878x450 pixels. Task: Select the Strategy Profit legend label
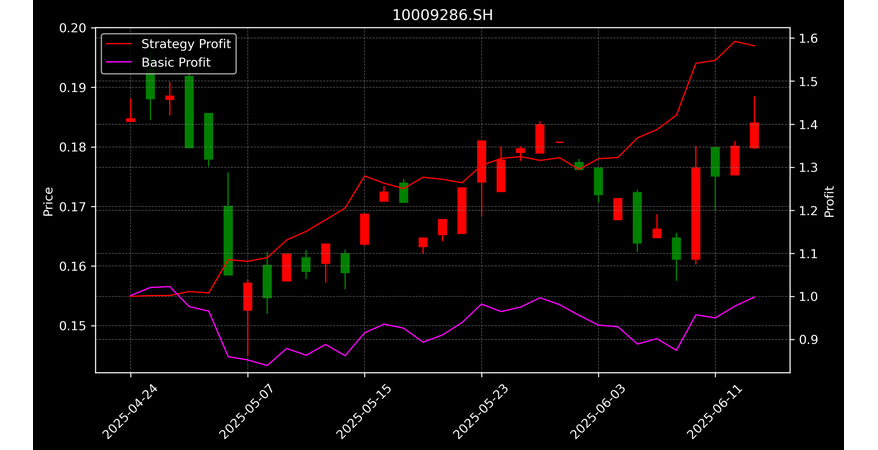click(x=186, y=44)
